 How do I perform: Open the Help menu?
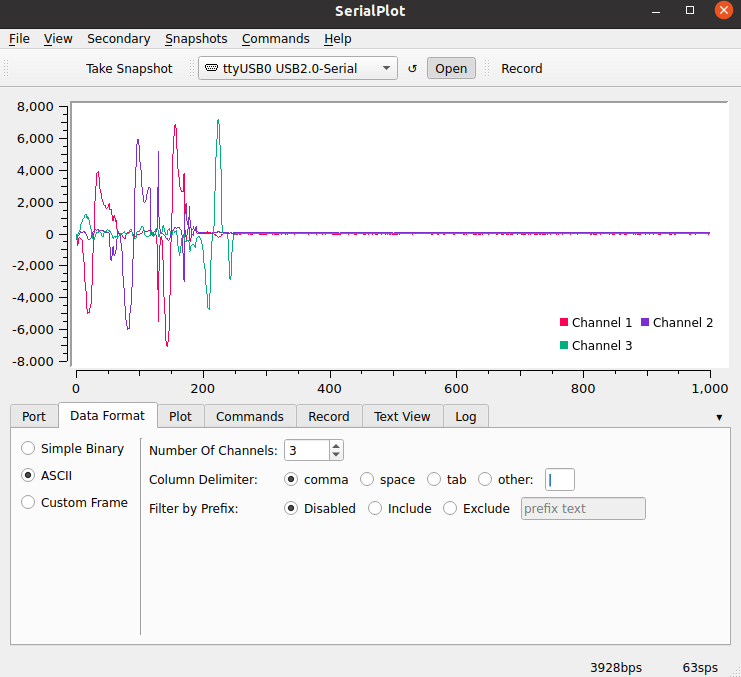(x=337, y=39)
